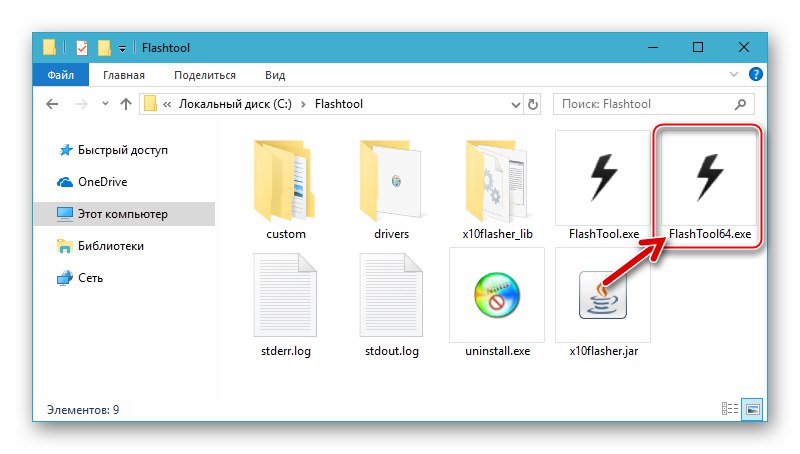The image size is (800, 454).
Task: Select Сеть in navigation pane
Action: pos(90,278)
